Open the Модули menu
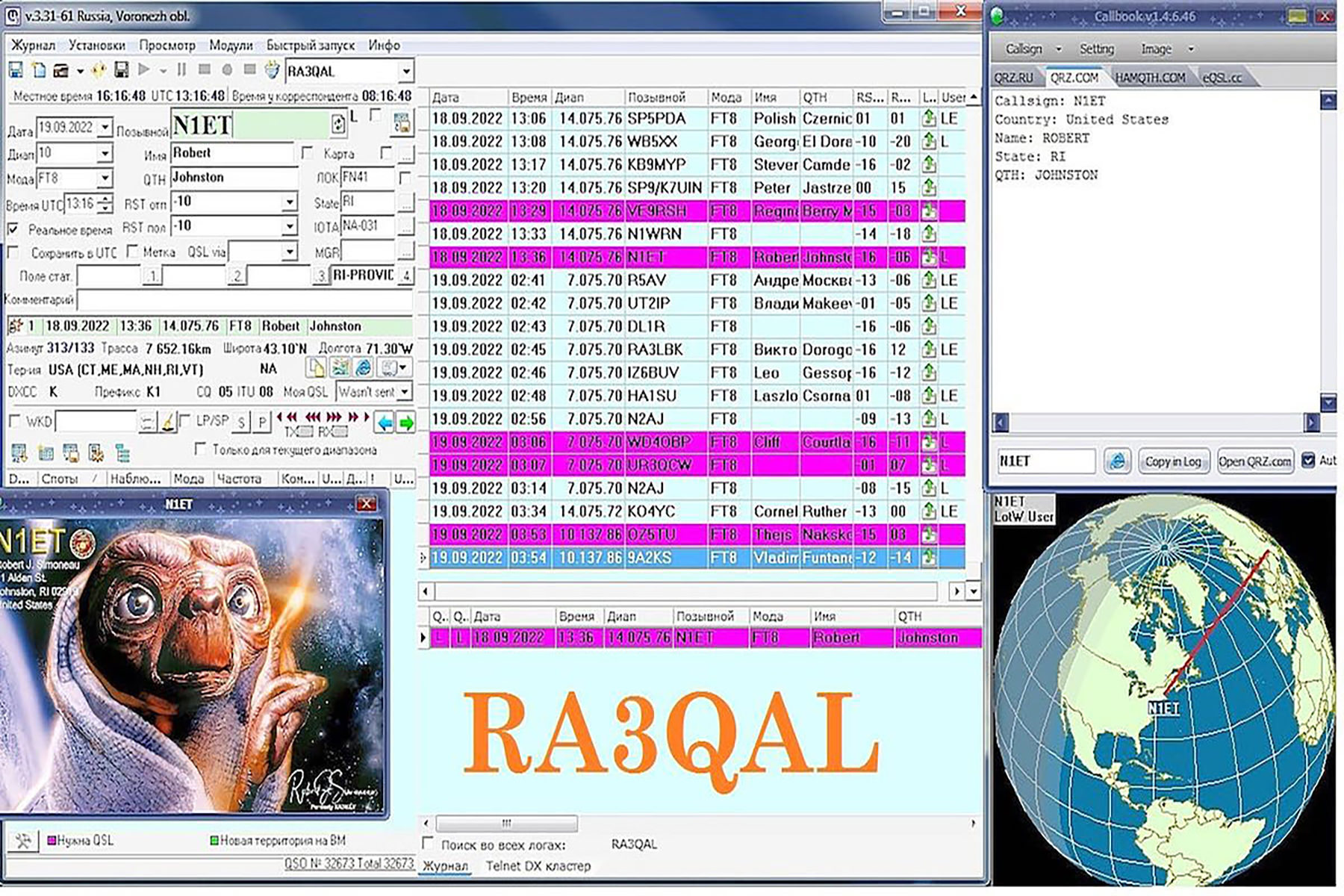1344x896 pixels. tap(231, 46)
